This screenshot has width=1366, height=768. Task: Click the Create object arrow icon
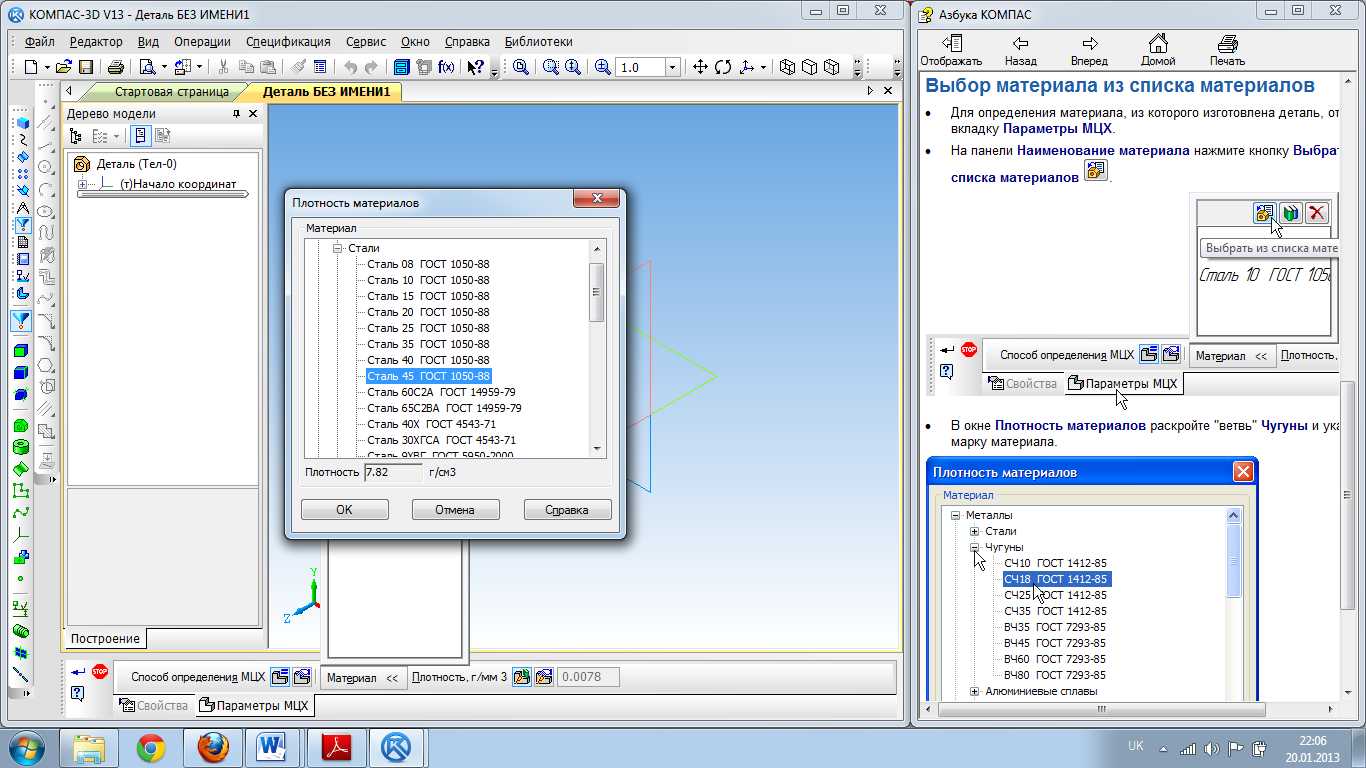point(77,672)
